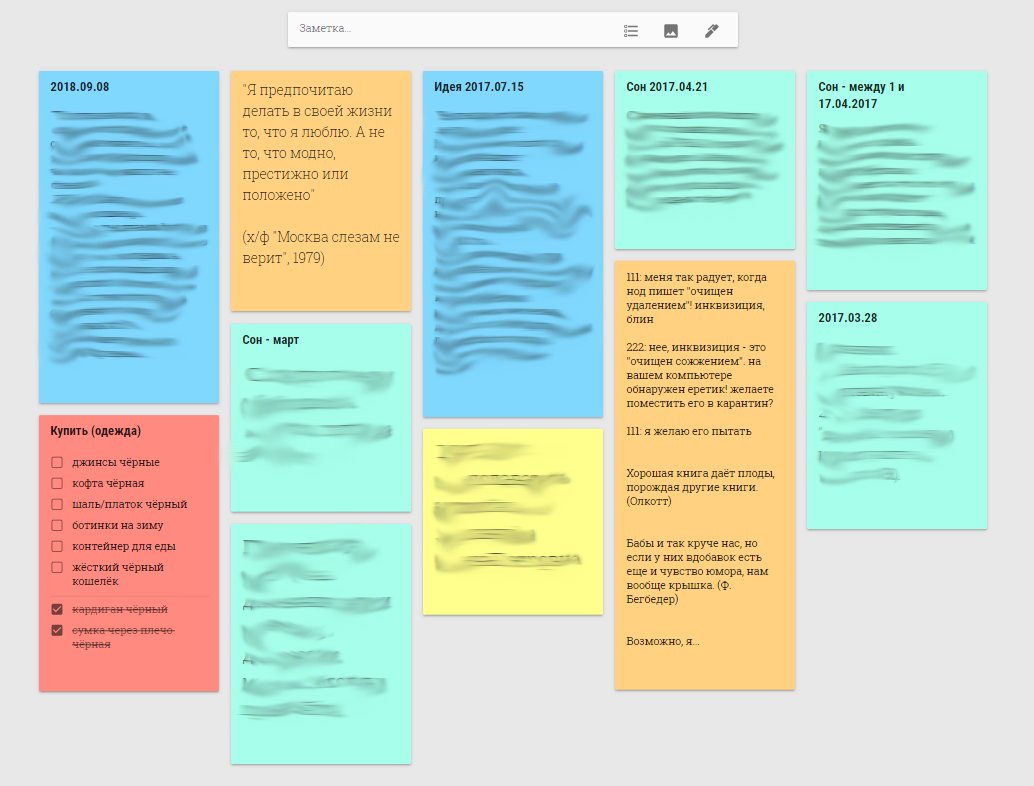Create a new note with image
The image size is (1034, 786).
click(x=671, y=30)
